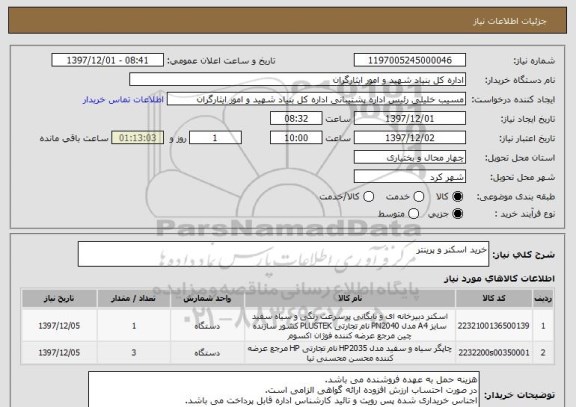This screenshot has height=407, width=576.
Task: Select the کالا radio button
Action: tap(457, 197)
